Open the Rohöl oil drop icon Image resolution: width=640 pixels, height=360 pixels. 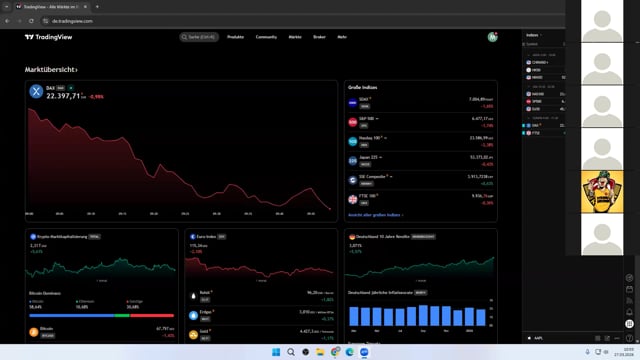point(193,296)
